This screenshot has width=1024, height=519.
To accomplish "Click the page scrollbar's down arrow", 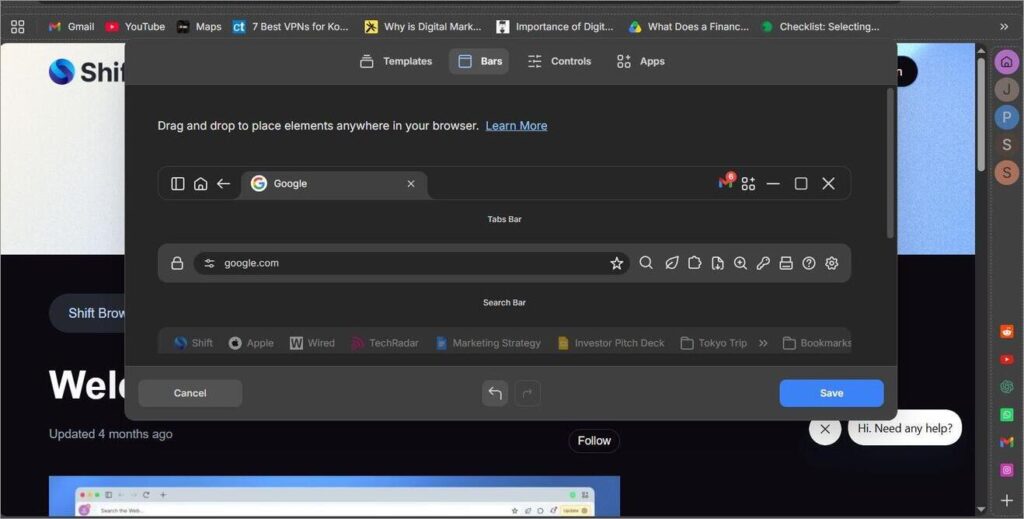I will 981,509.
